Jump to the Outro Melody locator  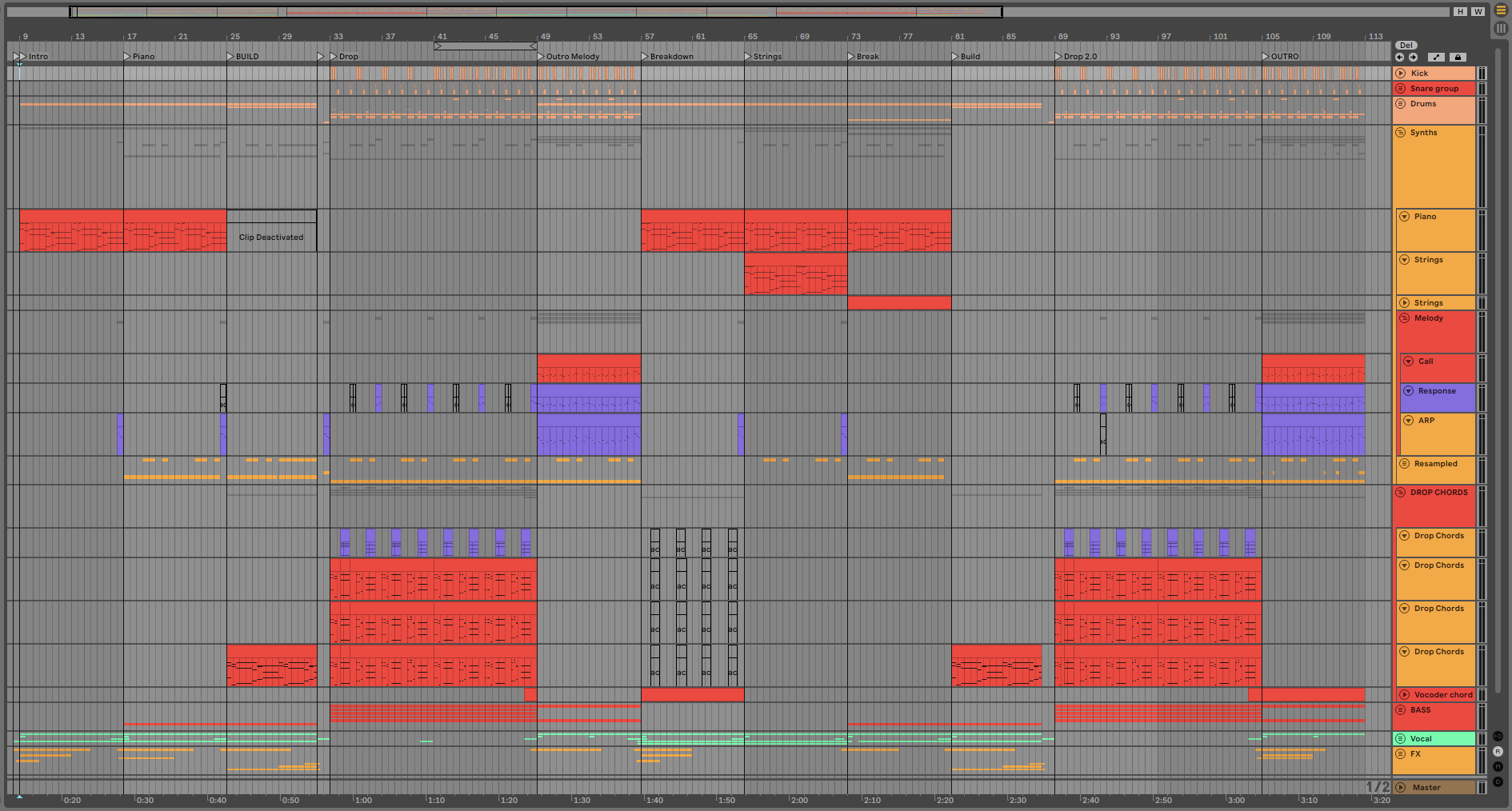tap(569, 57)
